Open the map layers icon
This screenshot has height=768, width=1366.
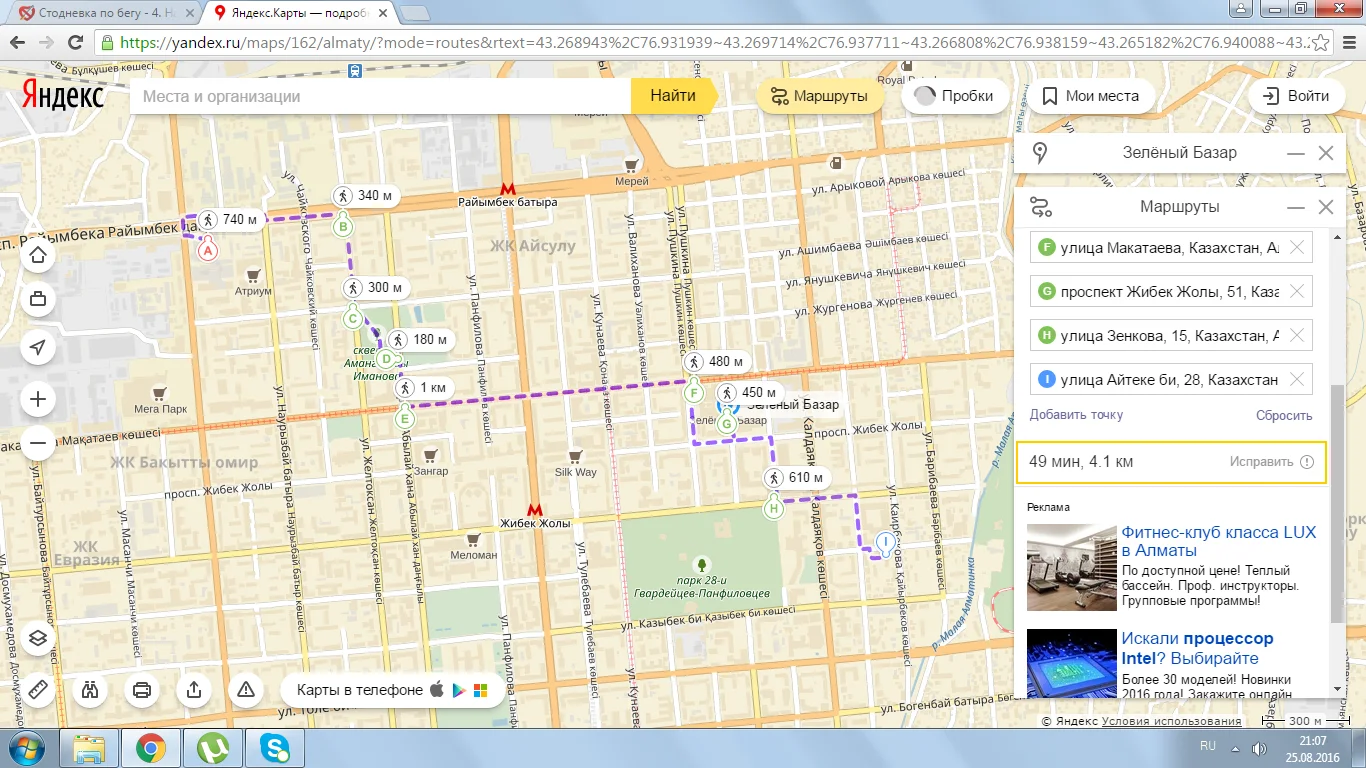click(38, 638)
